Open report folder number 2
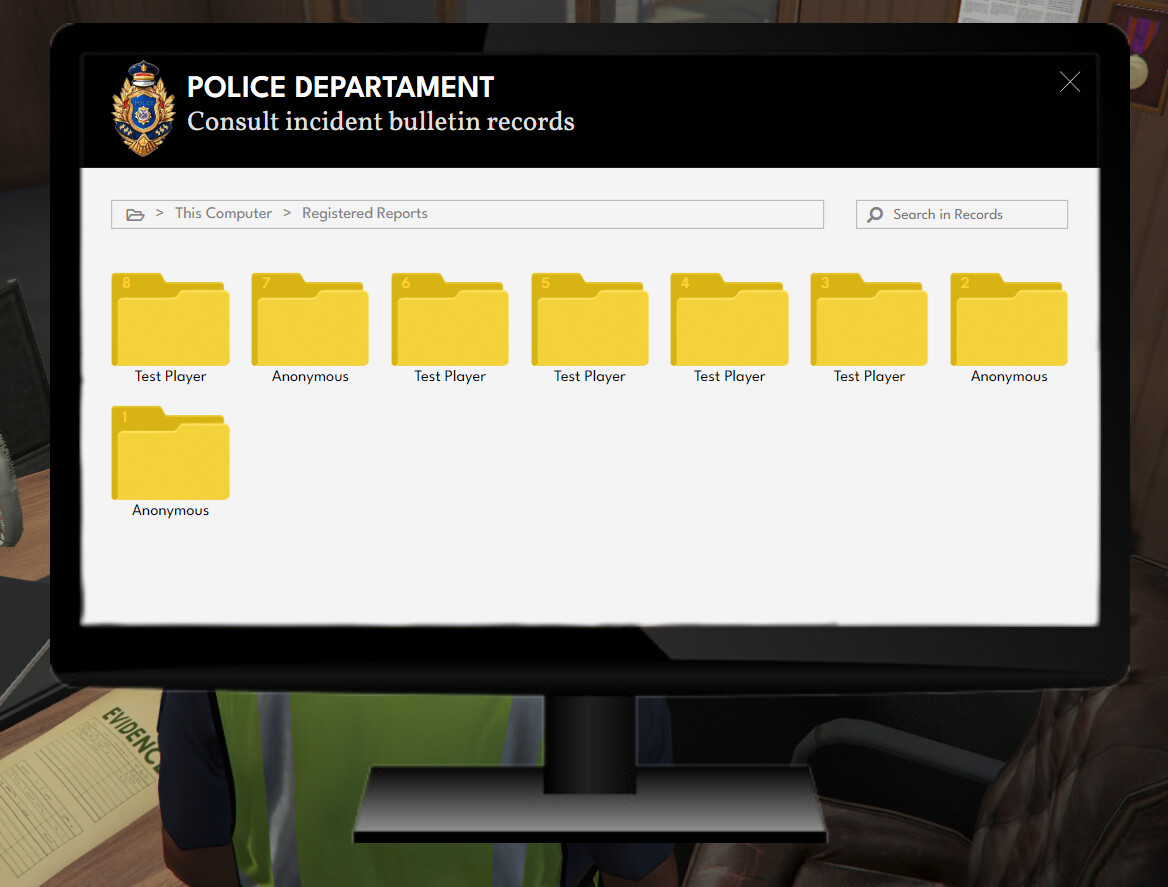The image size is (1168, 887). tap(1009, 319)
